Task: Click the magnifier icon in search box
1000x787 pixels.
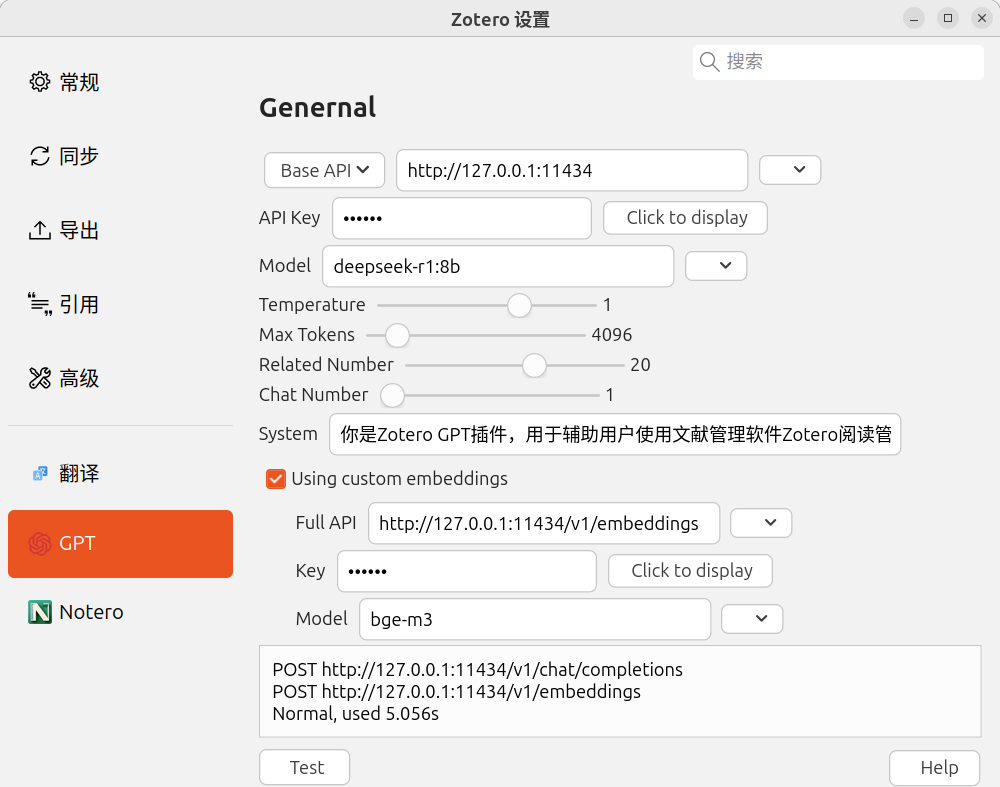Action: click(x=709, y=62)
